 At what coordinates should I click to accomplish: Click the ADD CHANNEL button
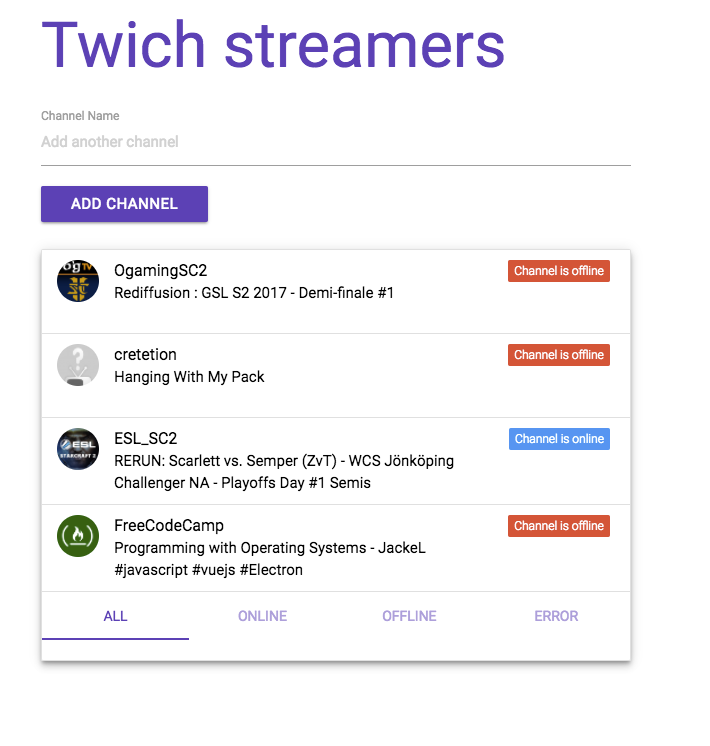(x=124, y=204)
